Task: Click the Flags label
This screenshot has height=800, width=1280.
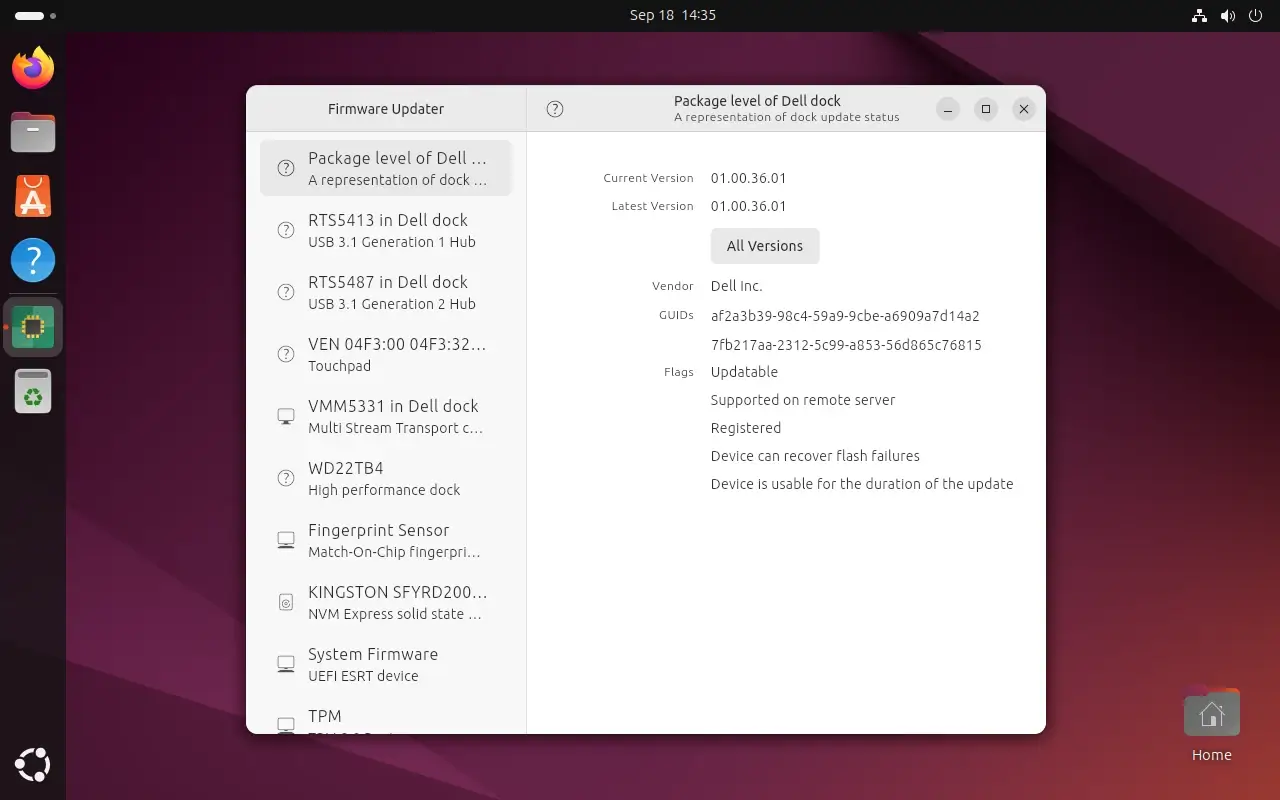Action: (678, 372)
